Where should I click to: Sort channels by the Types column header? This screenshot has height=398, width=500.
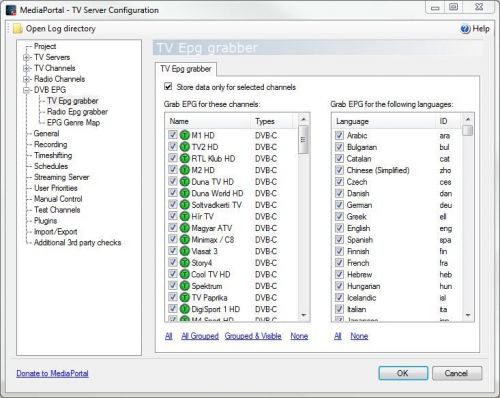click(272, 121)
